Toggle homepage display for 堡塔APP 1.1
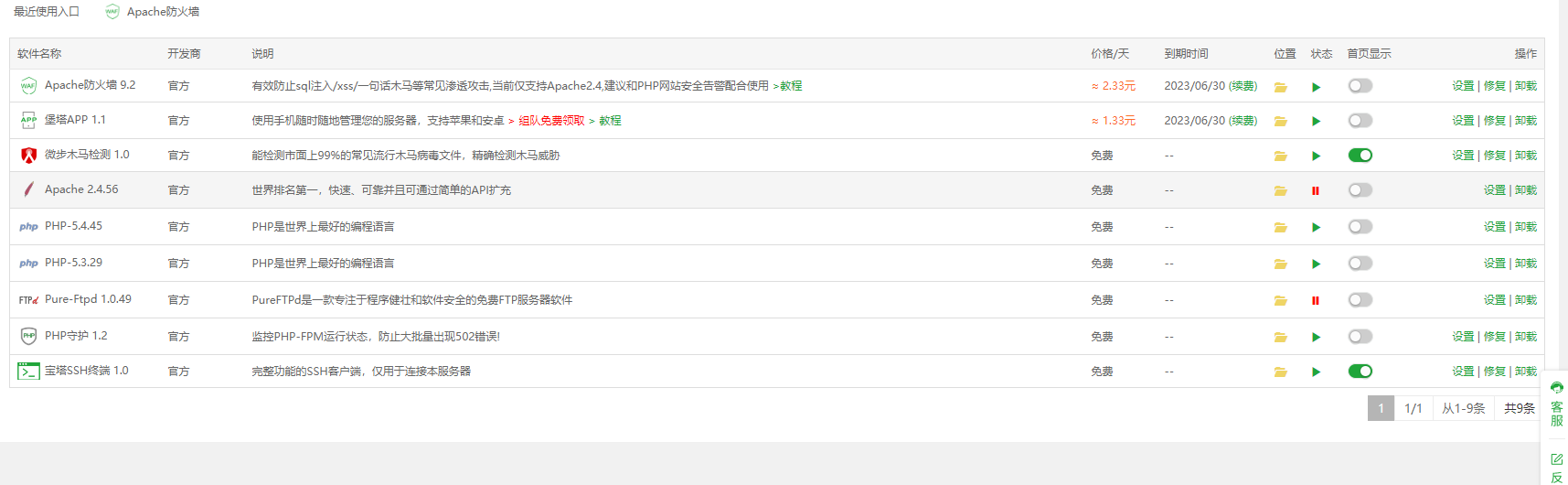 pyautogui.click(x=1360, y=121)
